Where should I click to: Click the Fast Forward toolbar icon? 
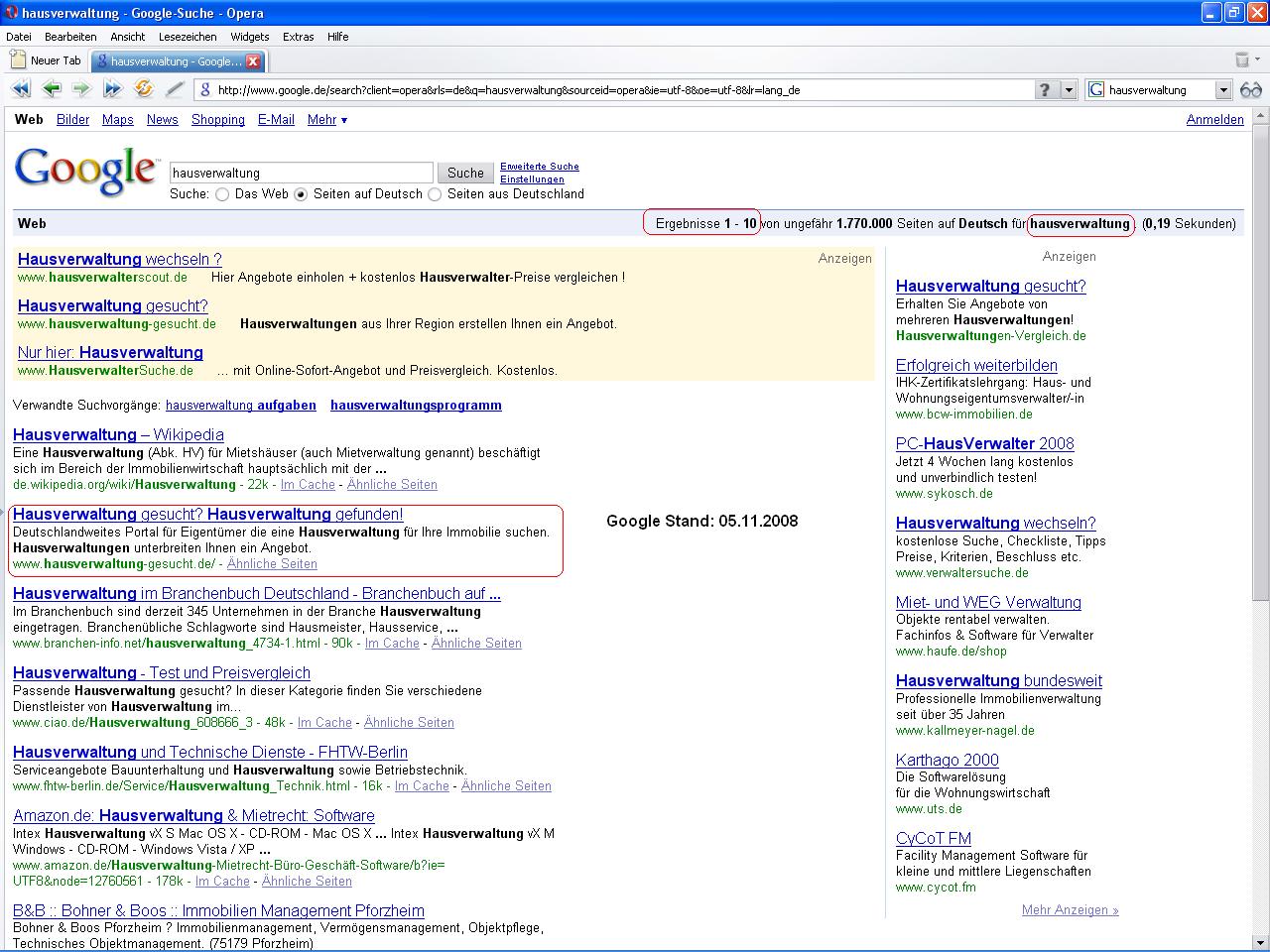112,89
